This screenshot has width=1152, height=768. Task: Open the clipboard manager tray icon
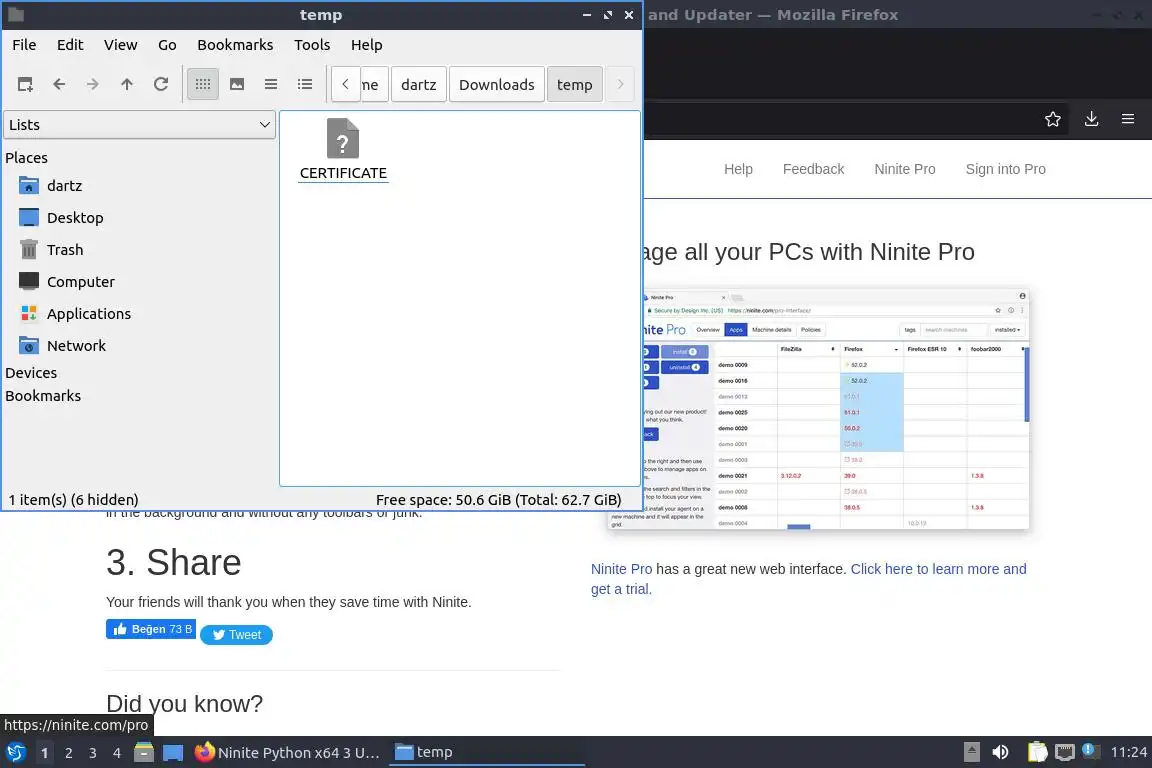pos(1037,753)
